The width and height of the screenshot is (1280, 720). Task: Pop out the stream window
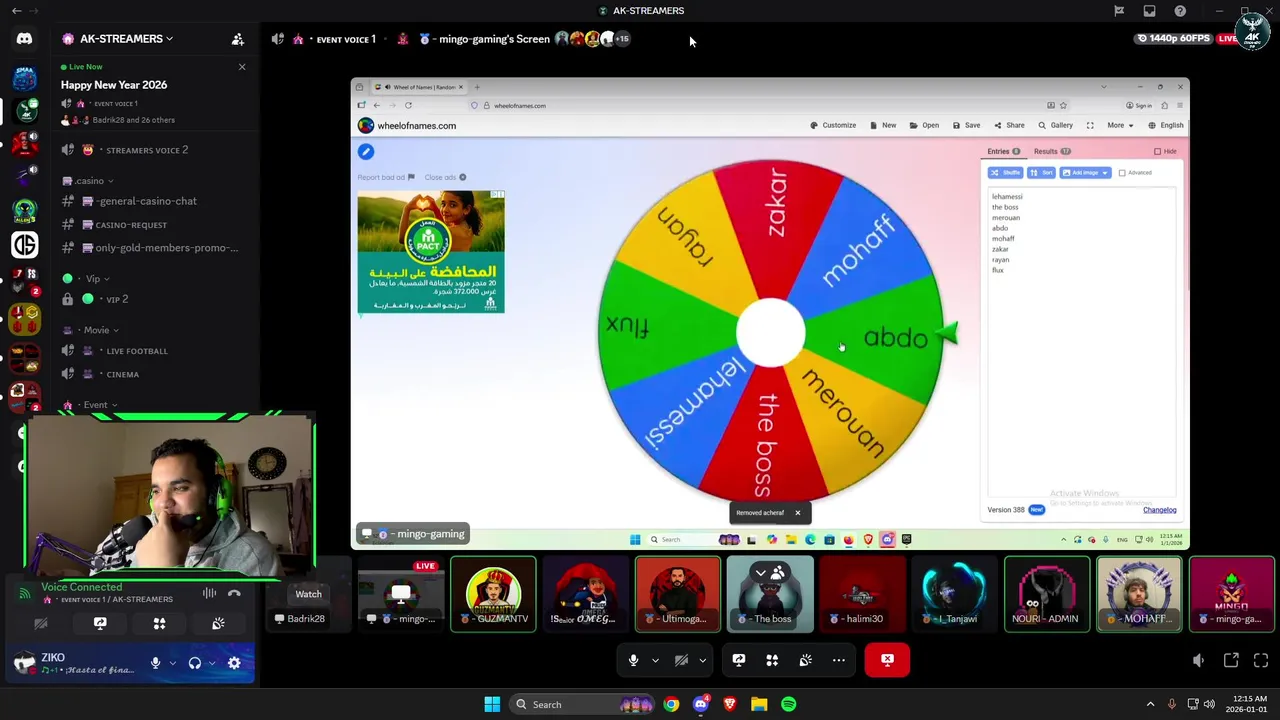[x=1231, y=660]
